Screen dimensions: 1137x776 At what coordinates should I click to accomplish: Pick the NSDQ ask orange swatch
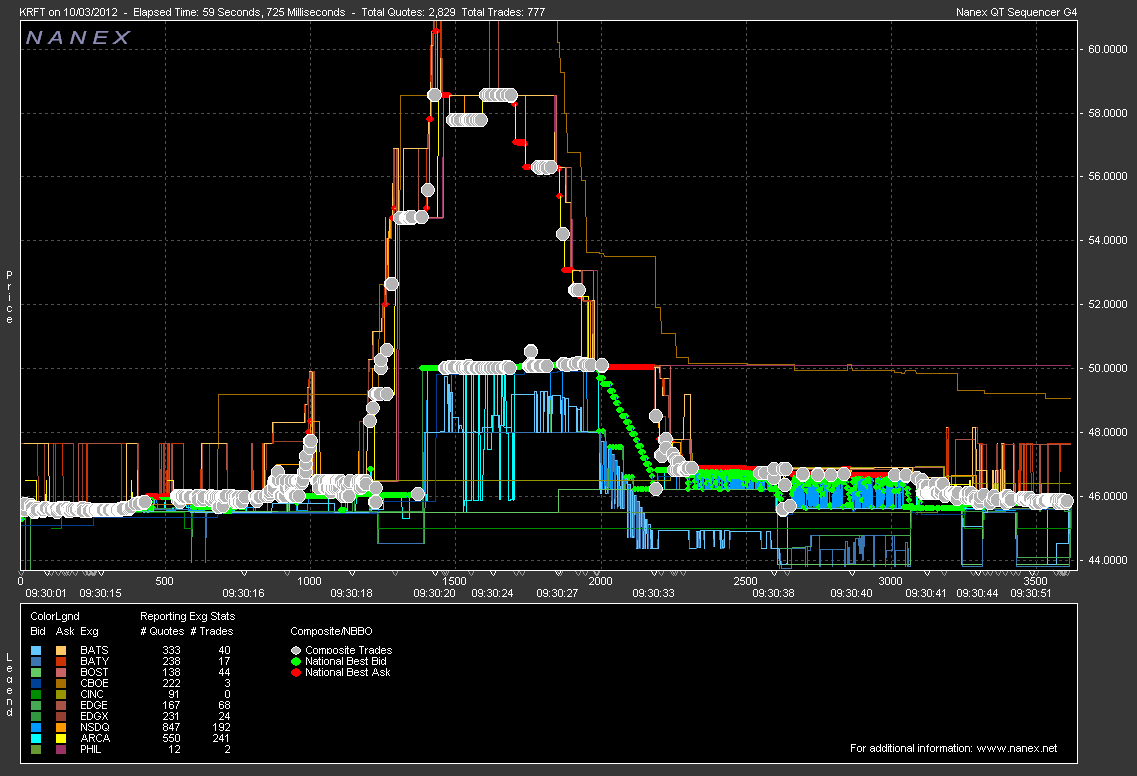tap(62, 727)
